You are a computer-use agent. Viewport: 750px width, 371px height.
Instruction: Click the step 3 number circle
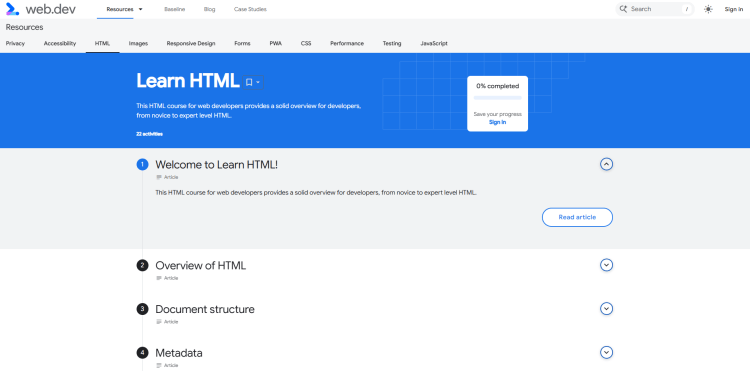[x=142, y=309]
